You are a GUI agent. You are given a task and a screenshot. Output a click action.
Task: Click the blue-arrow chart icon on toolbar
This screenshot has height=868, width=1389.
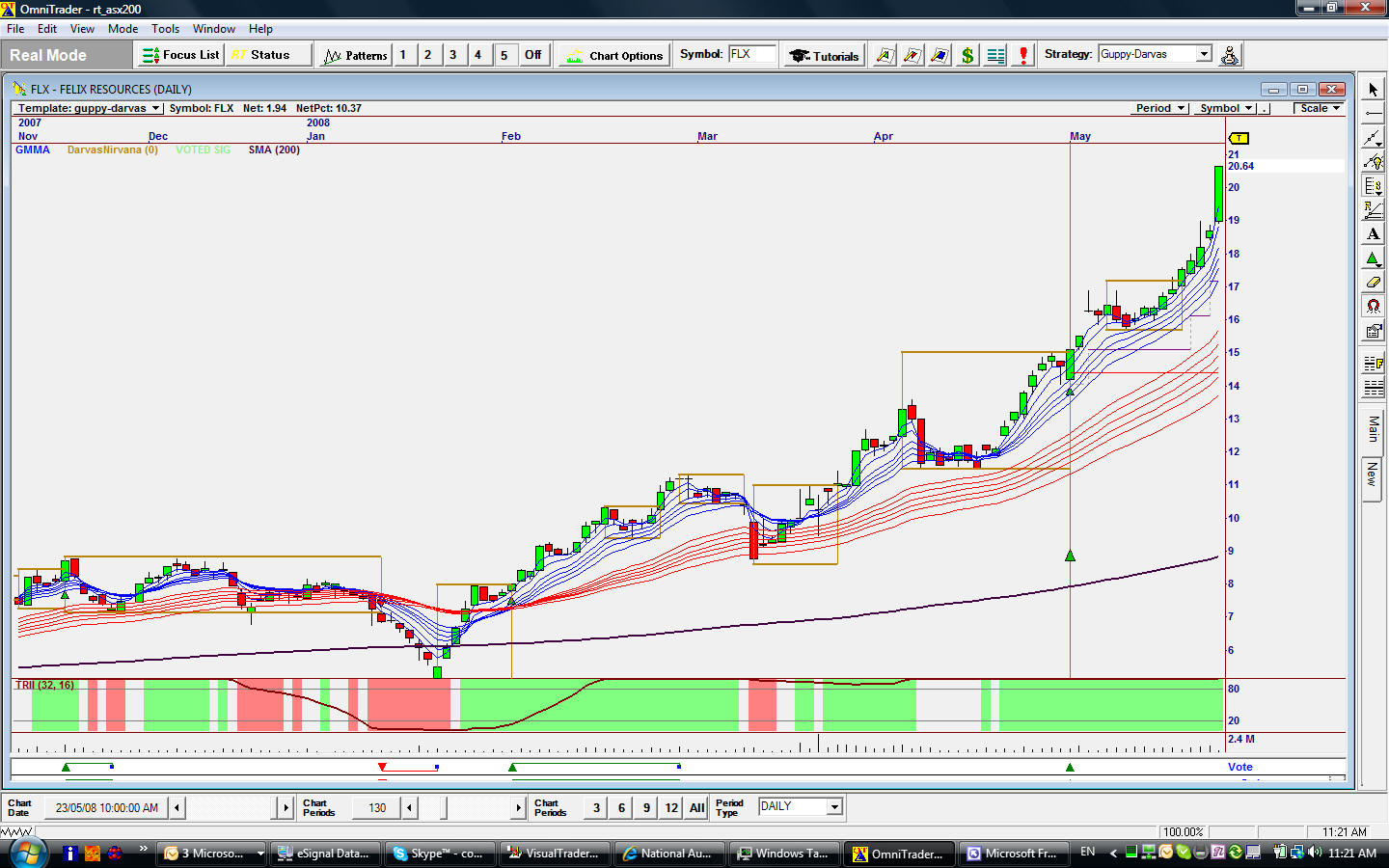click(940, 55)
